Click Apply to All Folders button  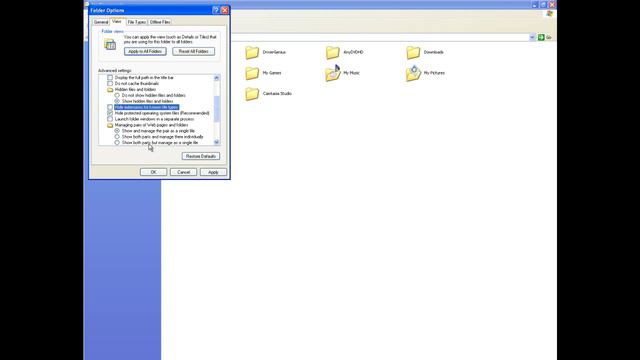[145, 51]
